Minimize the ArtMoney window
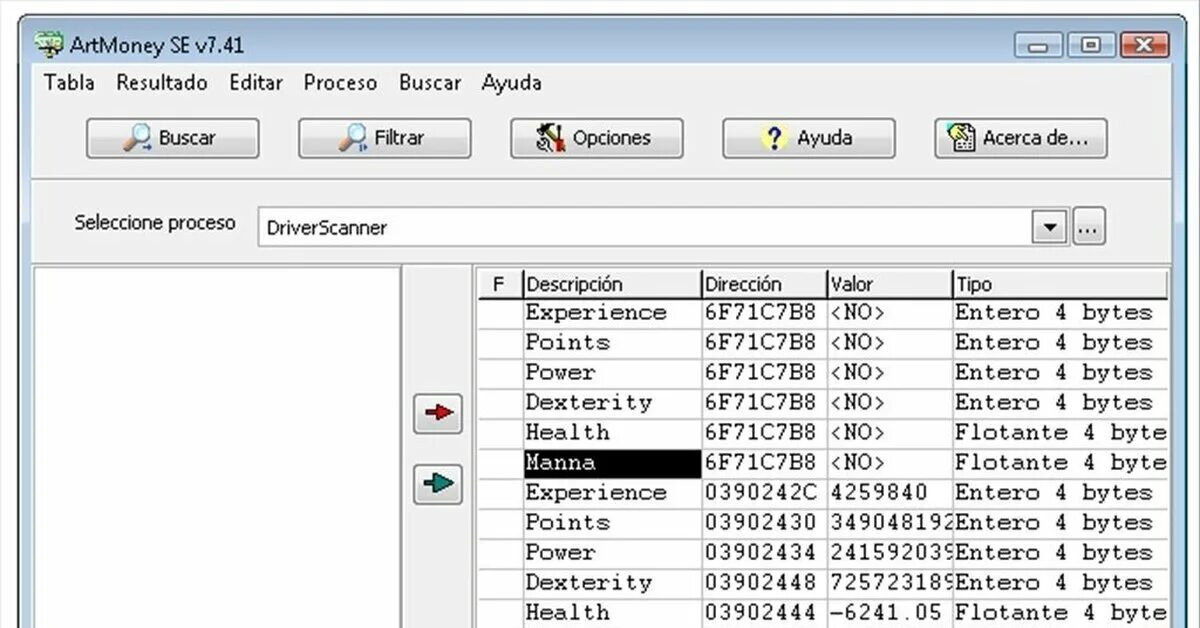 (1038, 45)
